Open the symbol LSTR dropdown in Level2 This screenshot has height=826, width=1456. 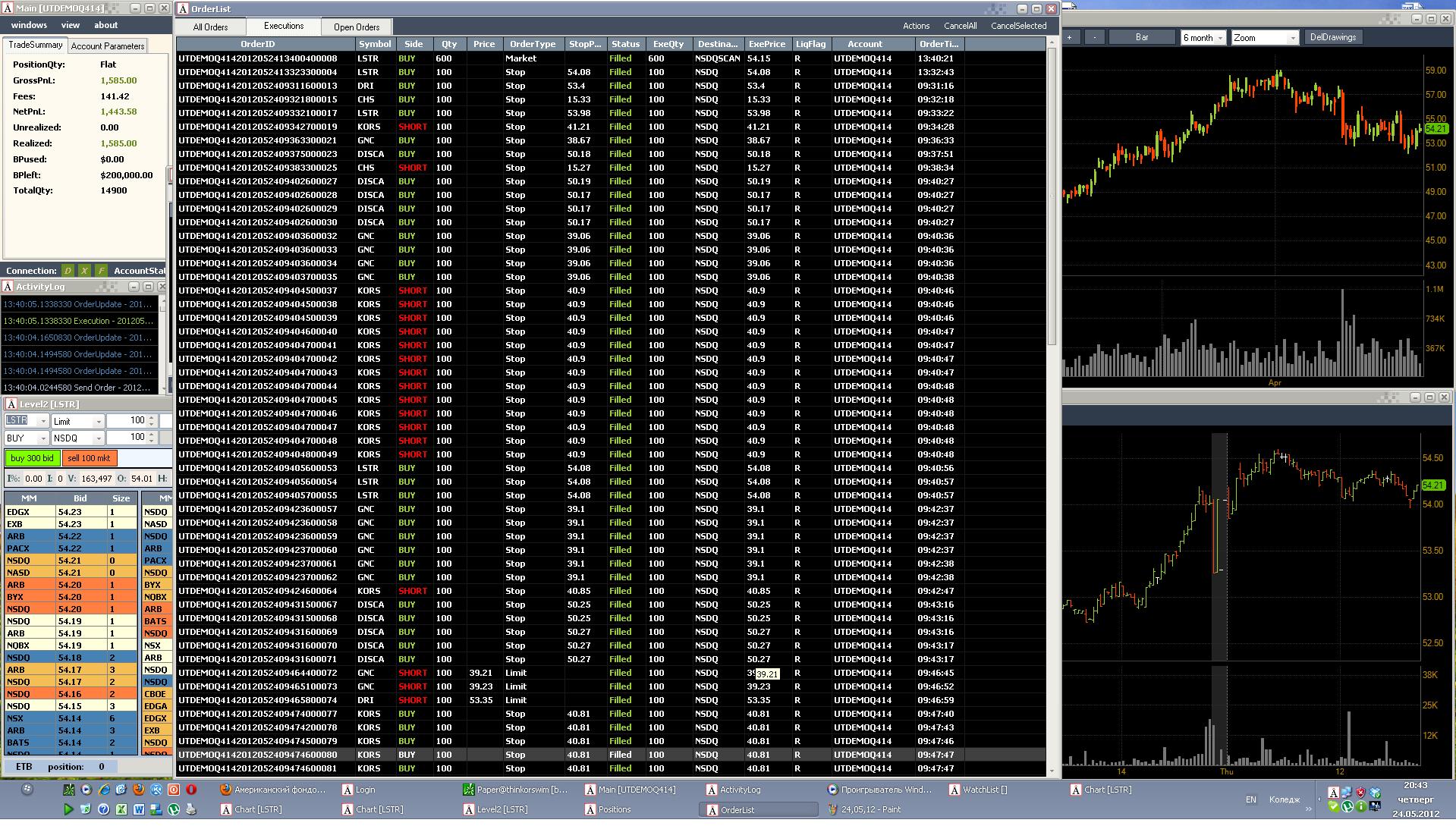(x=43, y=421)
